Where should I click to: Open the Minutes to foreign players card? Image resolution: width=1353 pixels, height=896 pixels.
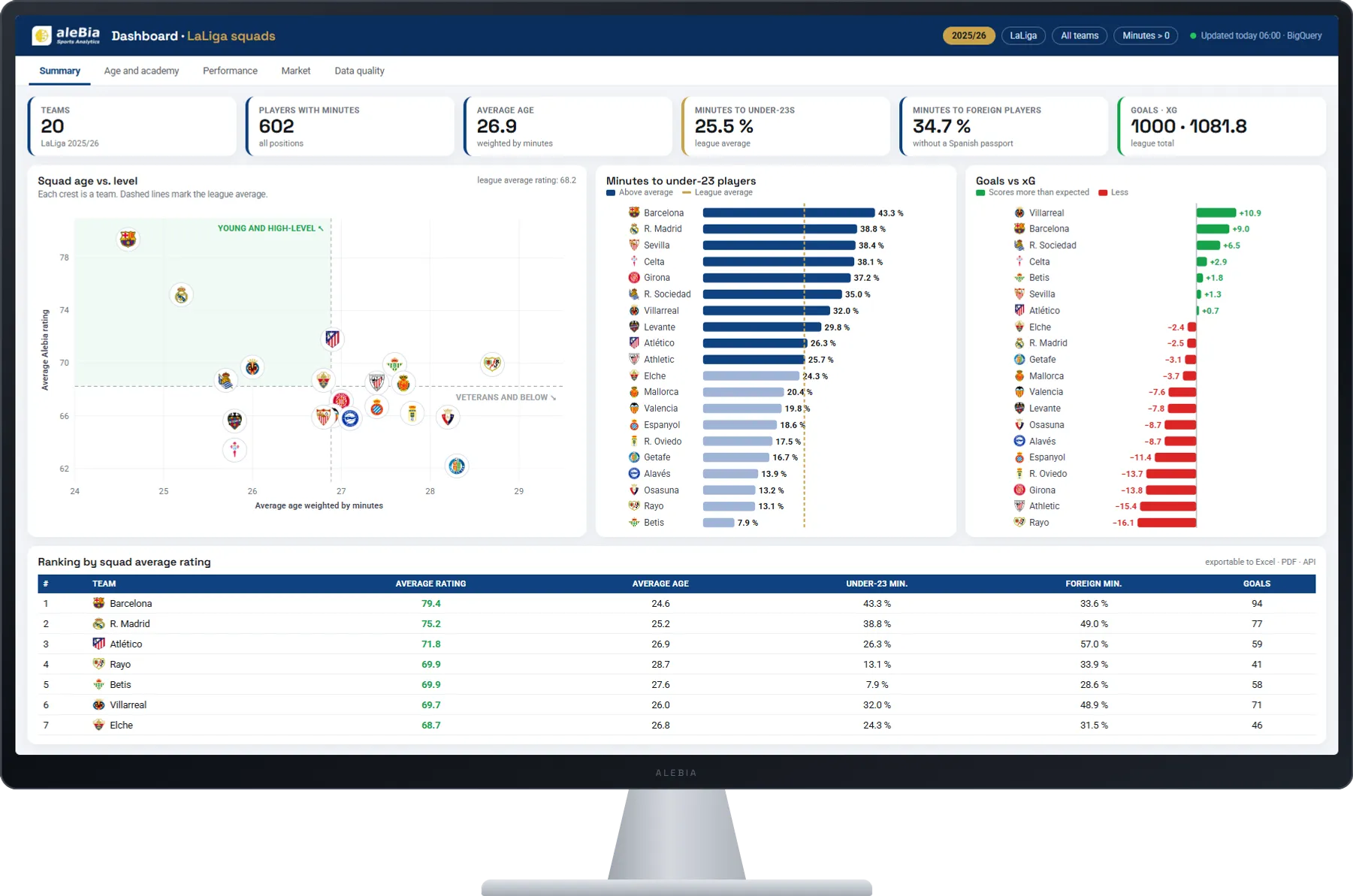(1004, 126)
